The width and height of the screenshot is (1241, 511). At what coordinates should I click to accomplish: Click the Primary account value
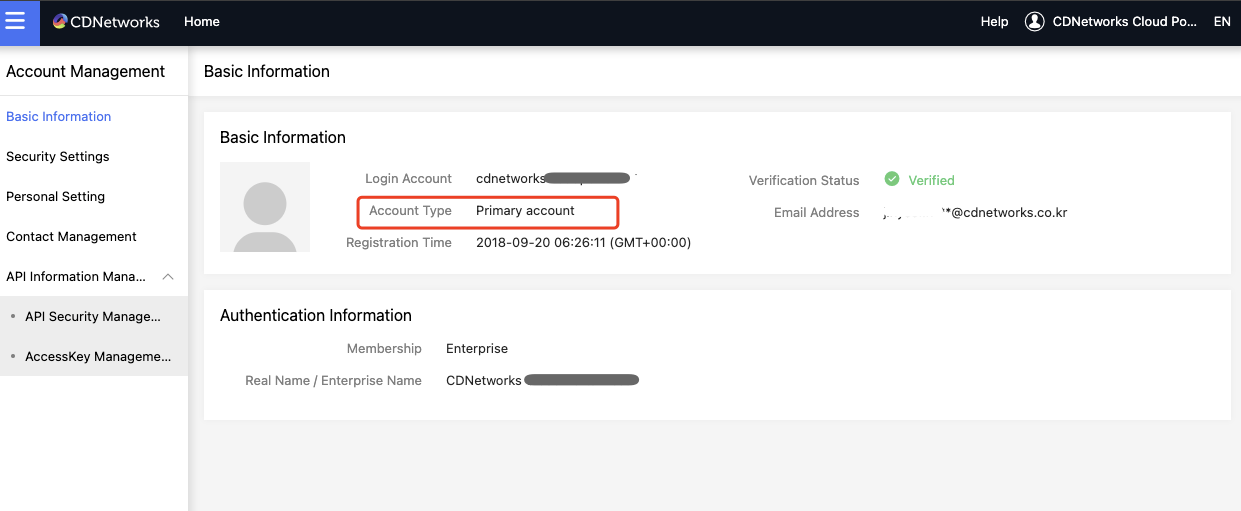pyautogui.click(x=525, y=211)
